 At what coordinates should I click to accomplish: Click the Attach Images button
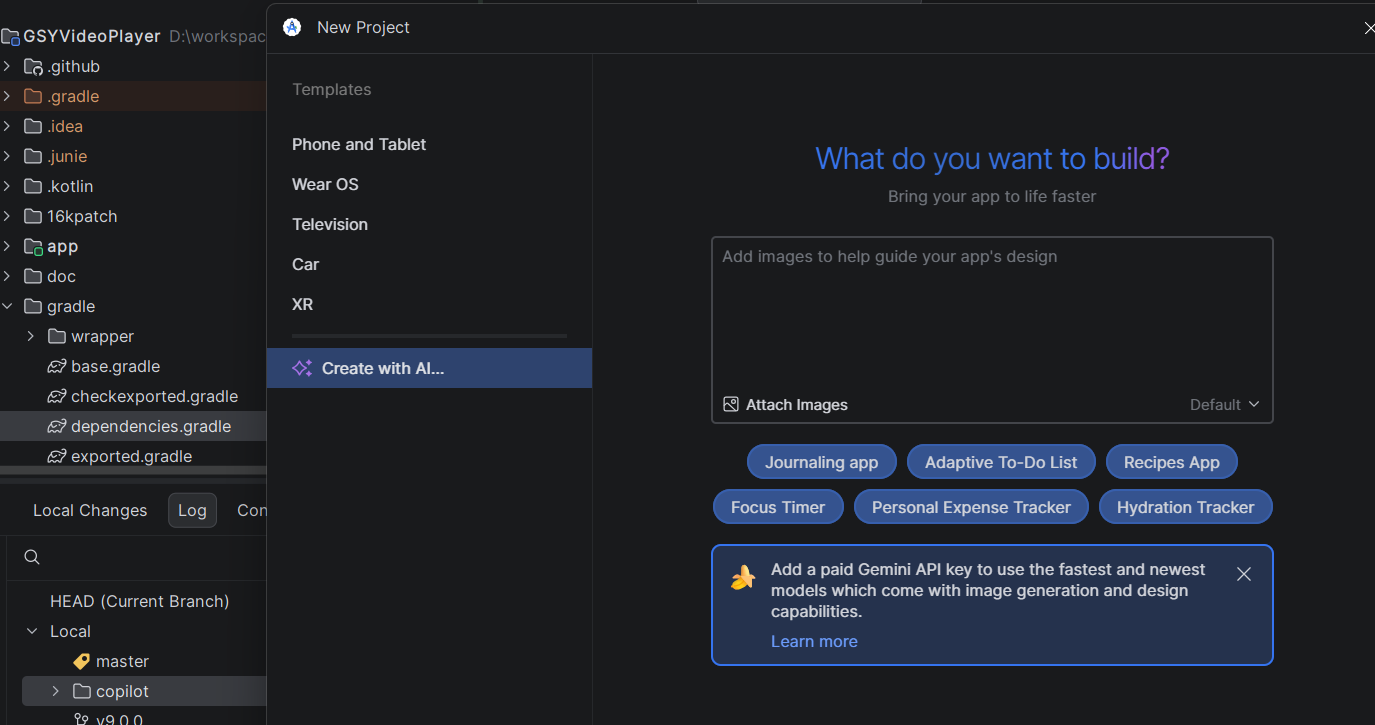785,405
